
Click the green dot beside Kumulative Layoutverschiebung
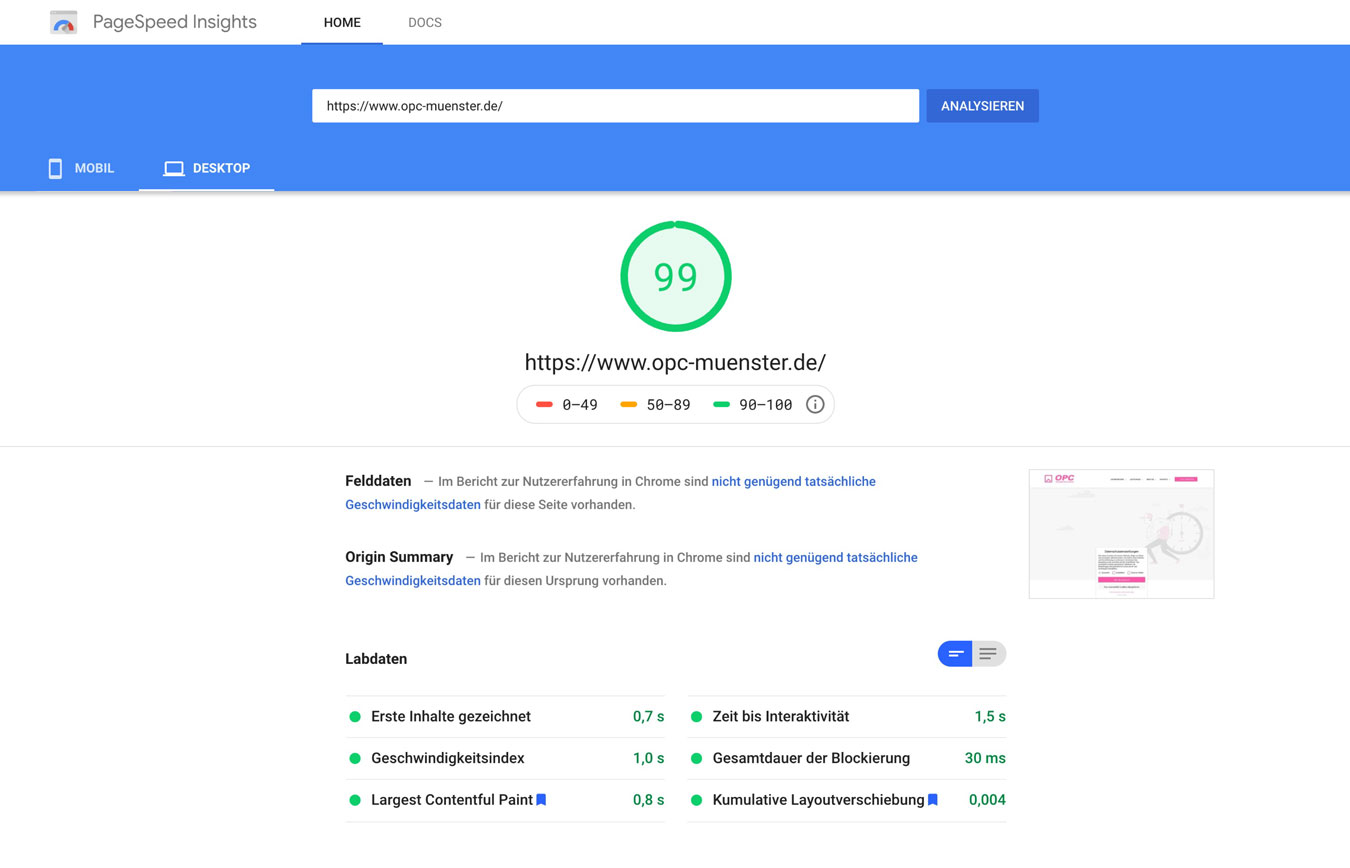[697, 801]
